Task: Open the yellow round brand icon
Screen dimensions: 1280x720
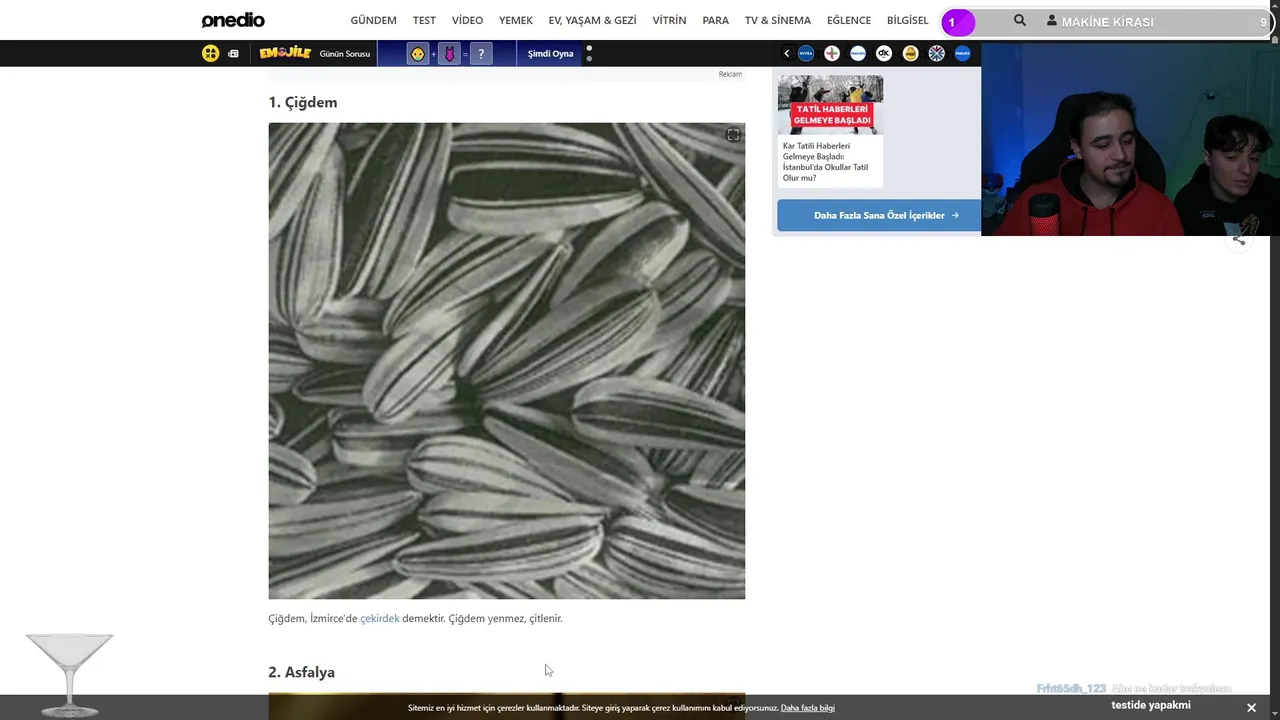Action: [910, 53]
